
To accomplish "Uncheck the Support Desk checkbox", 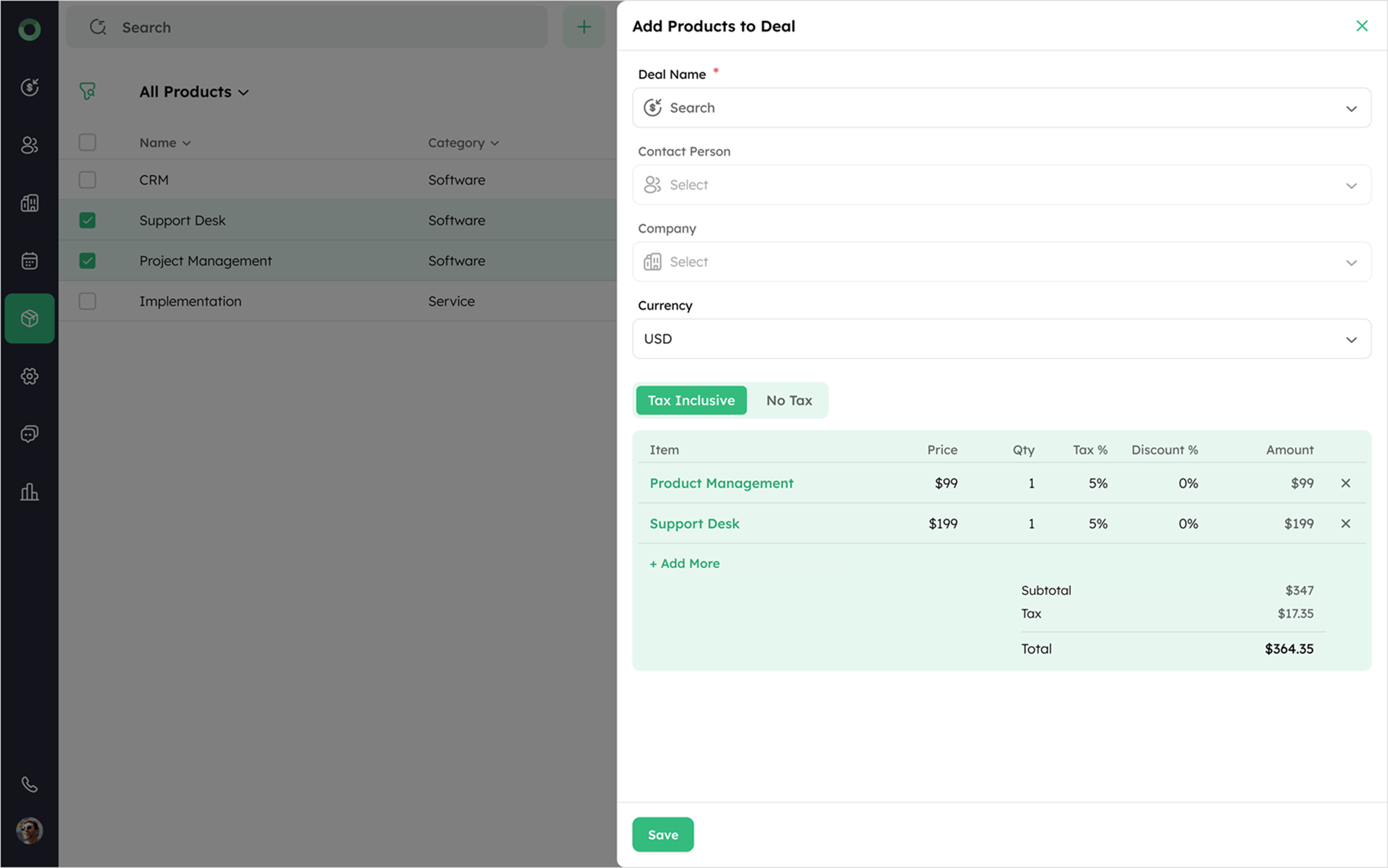I will pos(87,221).
